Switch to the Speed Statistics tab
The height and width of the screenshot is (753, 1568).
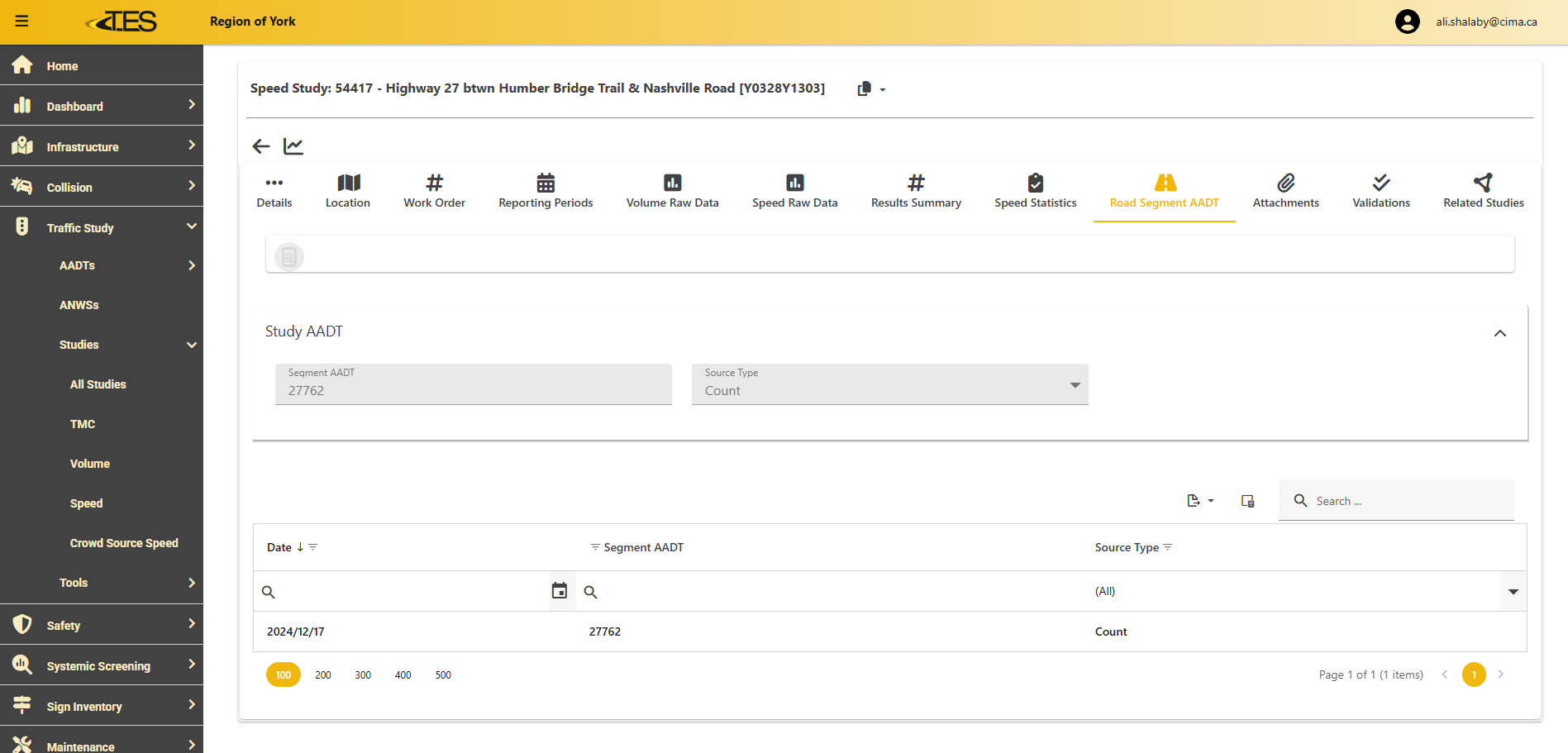coord(1035,191)
